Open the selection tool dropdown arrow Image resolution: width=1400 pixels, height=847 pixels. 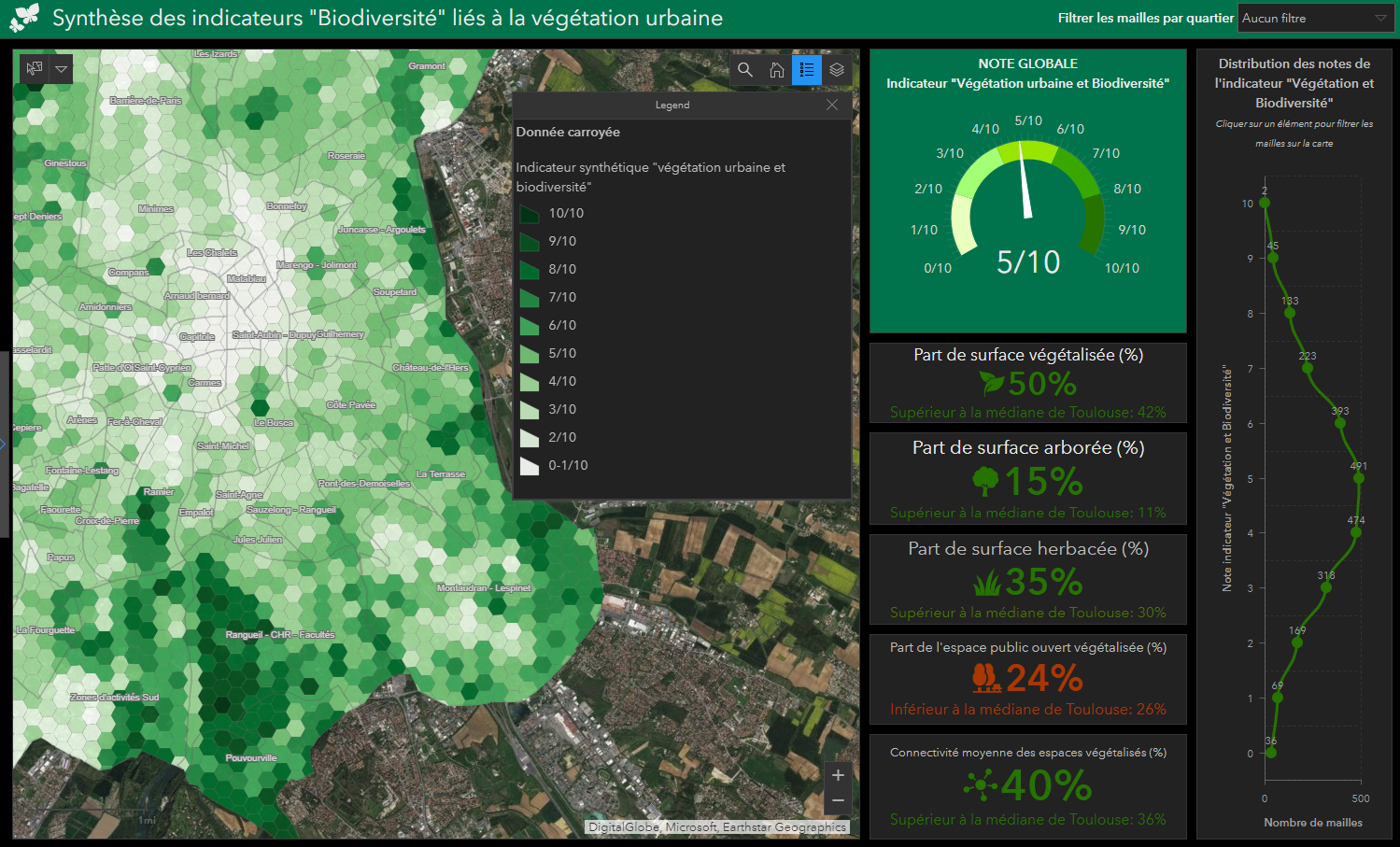tap(60, 68)
